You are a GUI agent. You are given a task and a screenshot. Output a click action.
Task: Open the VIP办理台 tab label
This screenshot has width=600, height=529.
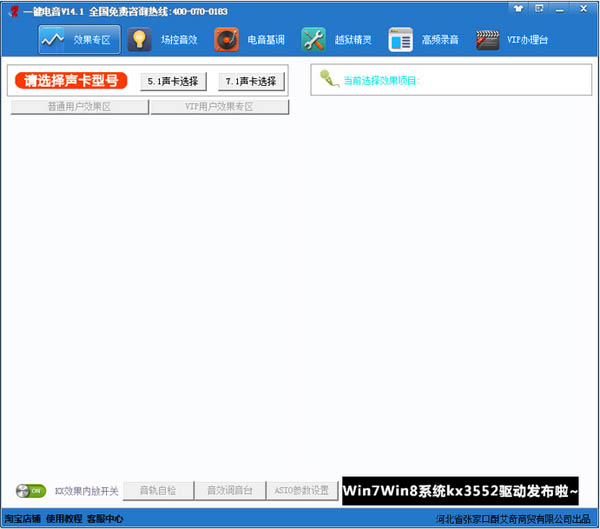tap(527, 39)
